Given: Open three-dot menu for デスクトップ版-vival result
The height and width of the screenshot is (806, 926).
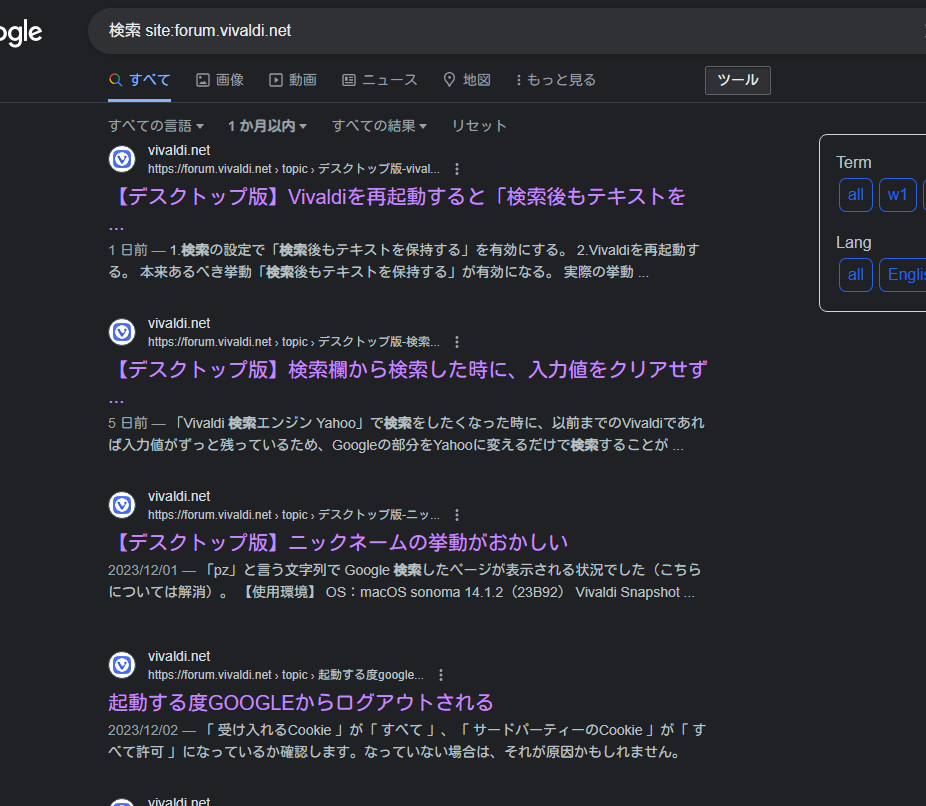Looking at the screenshot, I should [457, 169].
